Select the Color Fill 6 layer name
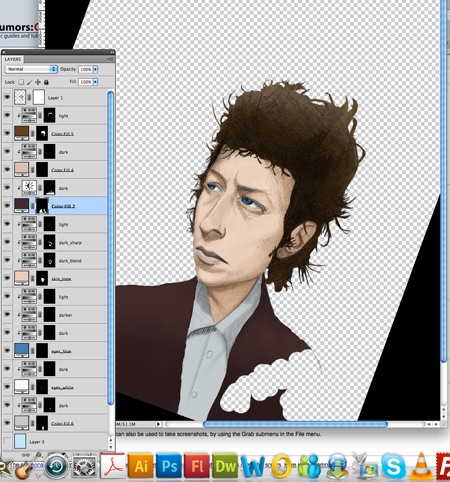Viewport: 450px width, 482px height. [62, 424]
